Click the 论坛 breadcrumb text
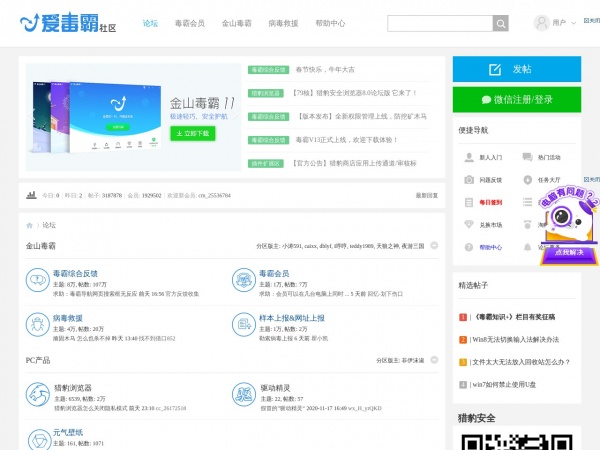 coord(49,225)
